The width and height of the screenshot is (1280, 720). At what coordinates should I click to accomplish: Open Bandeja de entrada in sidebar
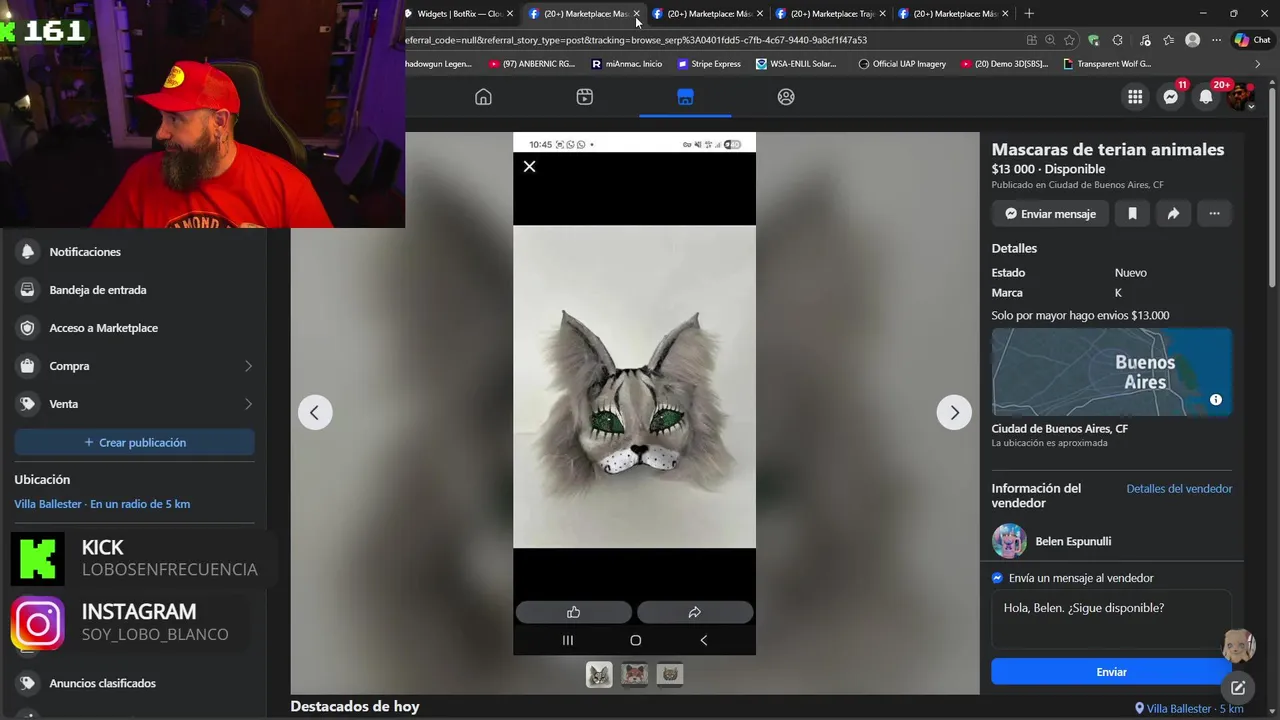tap(134, 290)
